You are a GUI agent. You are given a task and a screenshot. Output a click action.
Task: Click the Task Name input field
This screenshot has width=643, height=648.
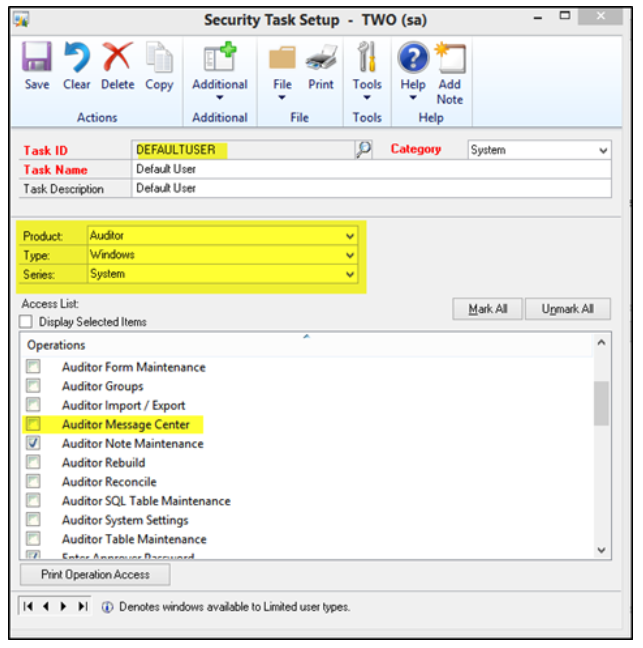pyautogui.click(x=372, y=169)
